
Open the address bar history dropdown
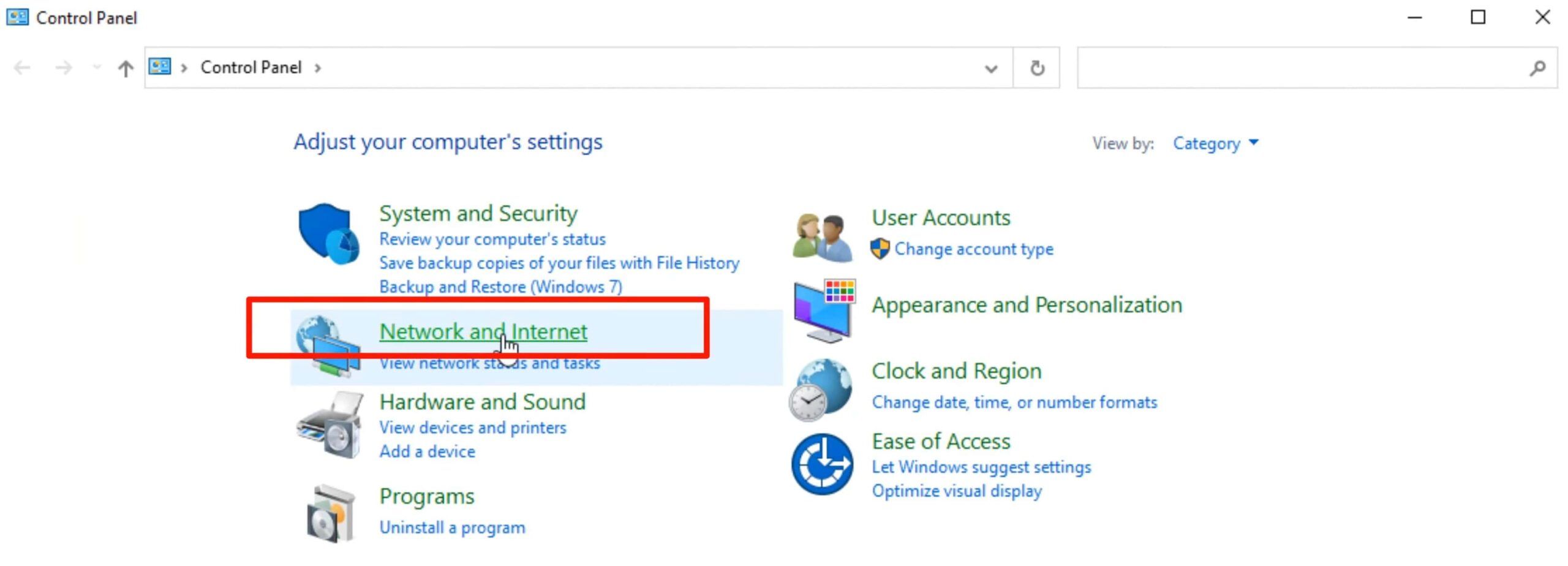click(990, 68)
